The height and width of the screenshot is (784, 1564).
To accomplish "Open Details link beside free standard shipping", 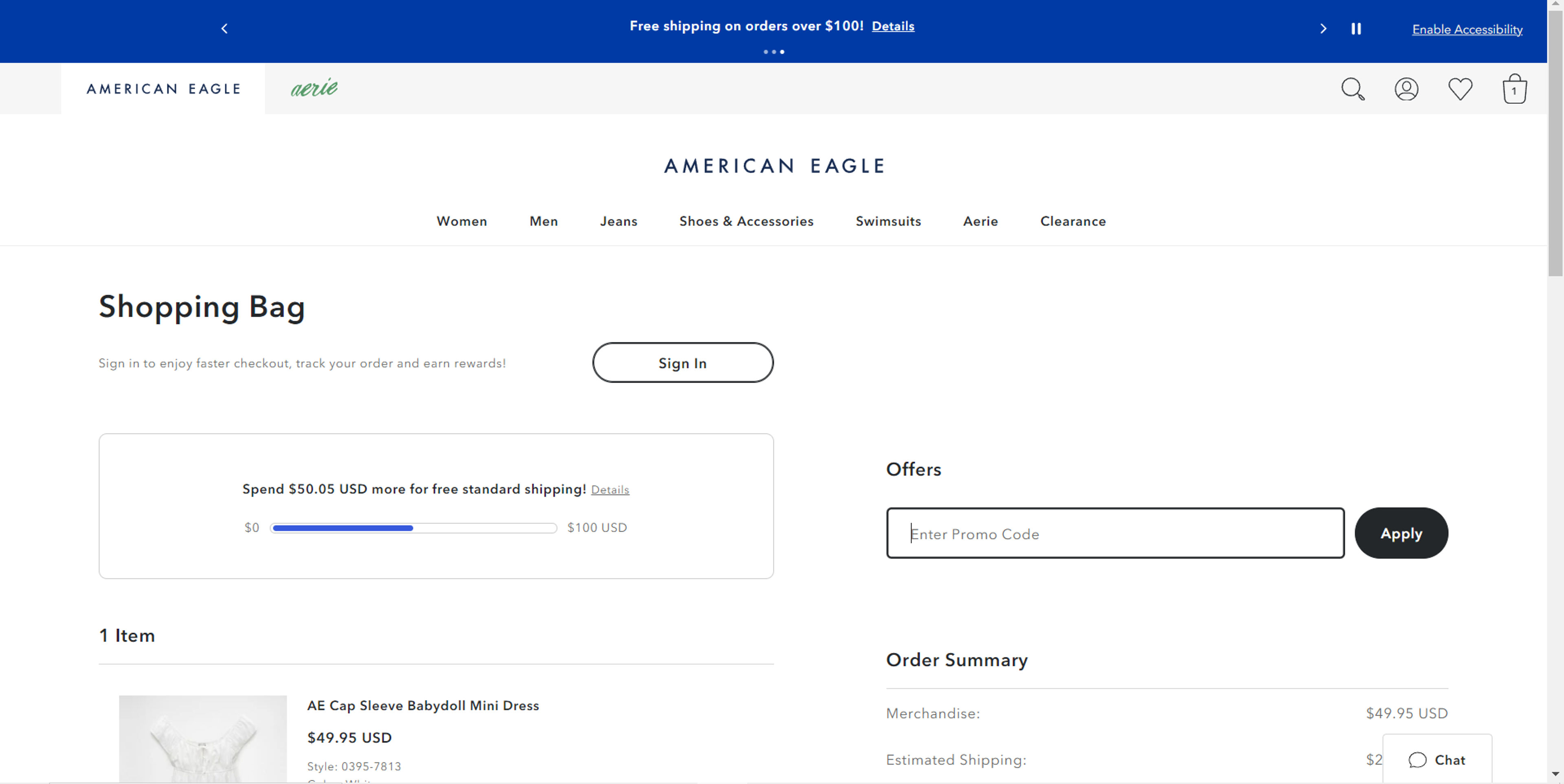I will tap(610, 490).
